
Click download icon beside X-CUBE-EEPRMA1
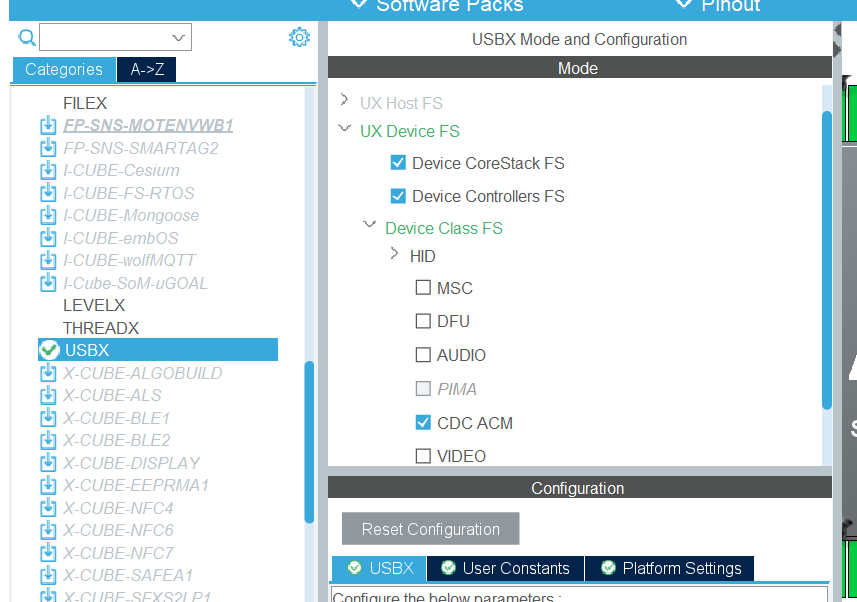pyautogui.click(x=48, y=485)
